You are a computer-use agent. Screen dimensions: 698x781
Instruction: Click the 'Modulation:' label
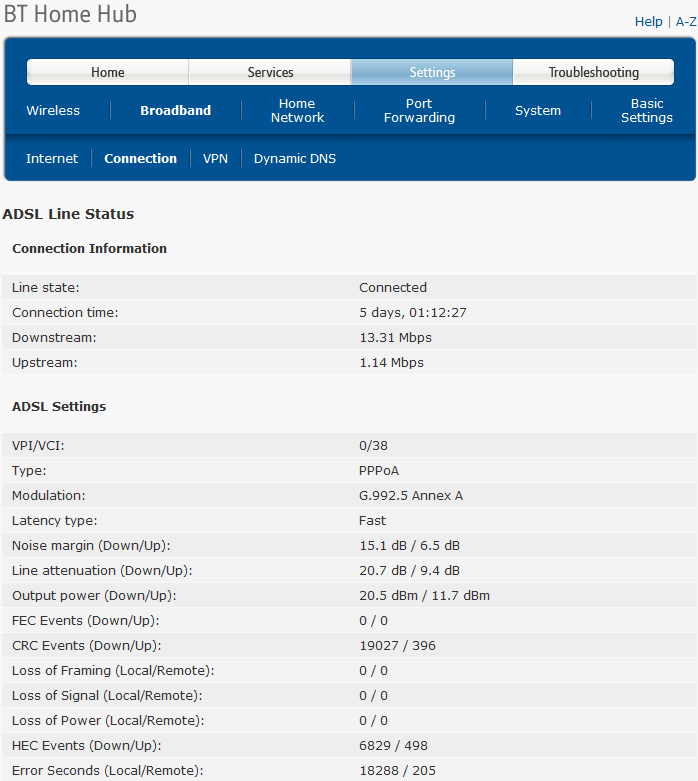(x=49, y=495)
